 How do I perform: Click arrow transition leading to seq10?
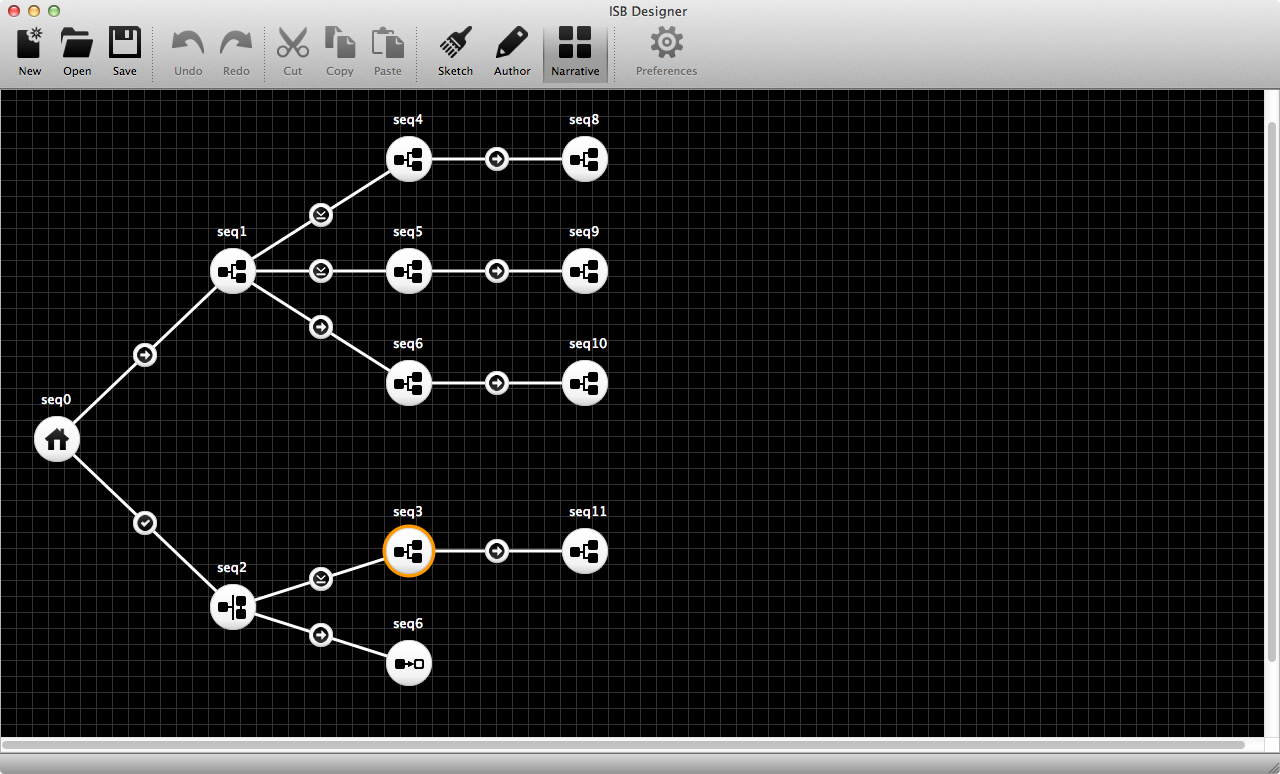coord(497,383)
